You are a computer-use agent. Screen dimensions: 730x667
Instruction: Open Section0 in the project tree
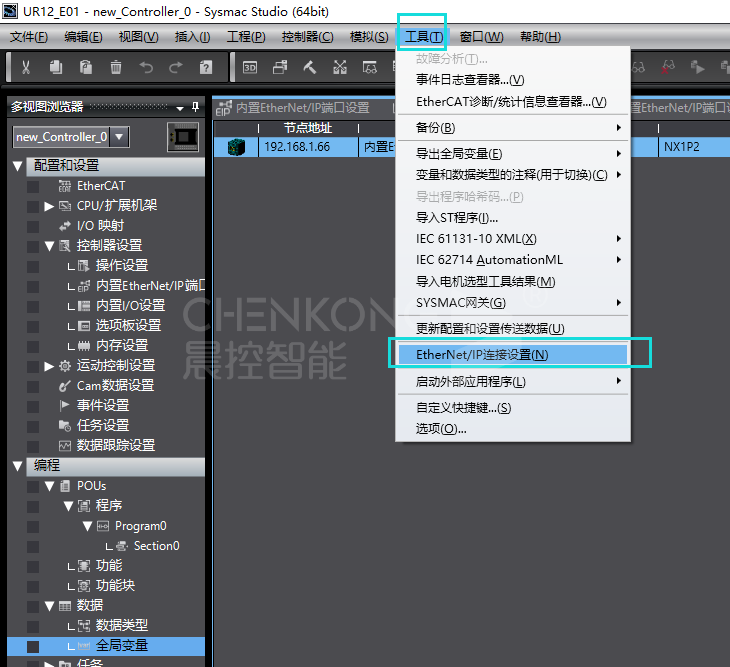tap(156, 546)
